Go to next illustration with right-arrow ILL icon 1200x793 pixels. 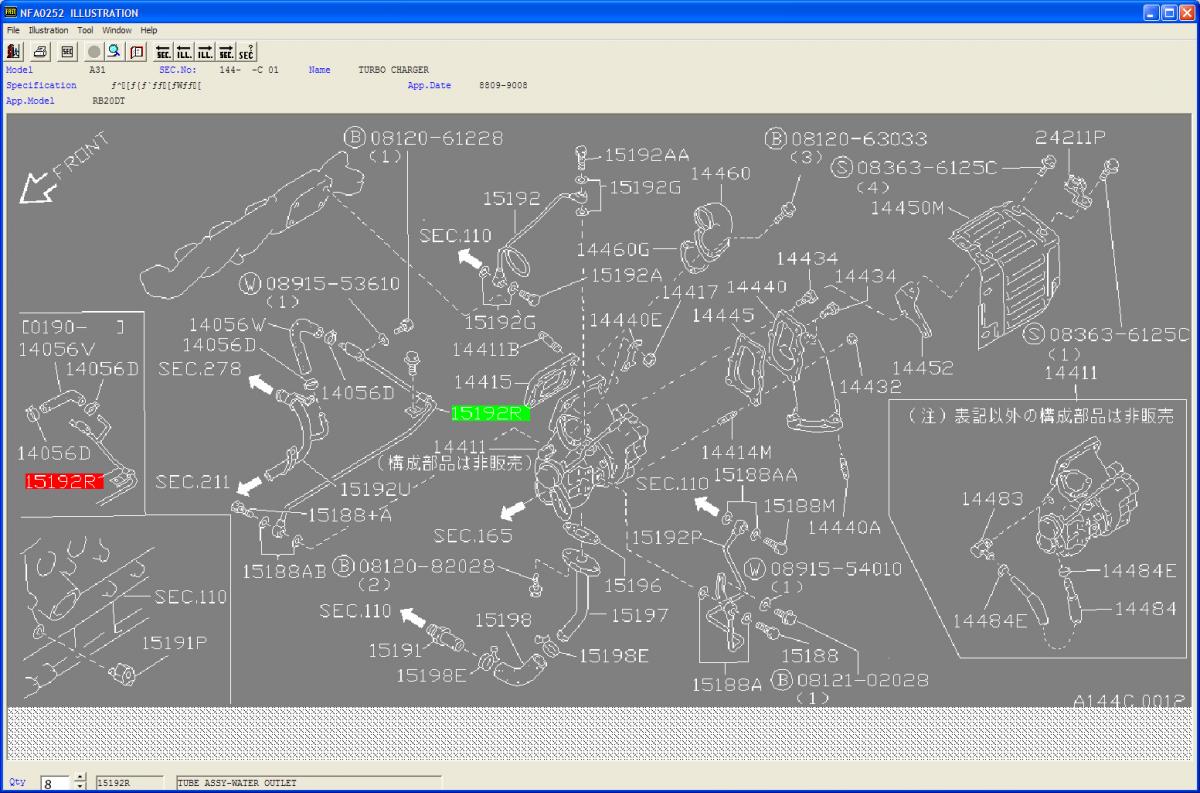point(205,51)
